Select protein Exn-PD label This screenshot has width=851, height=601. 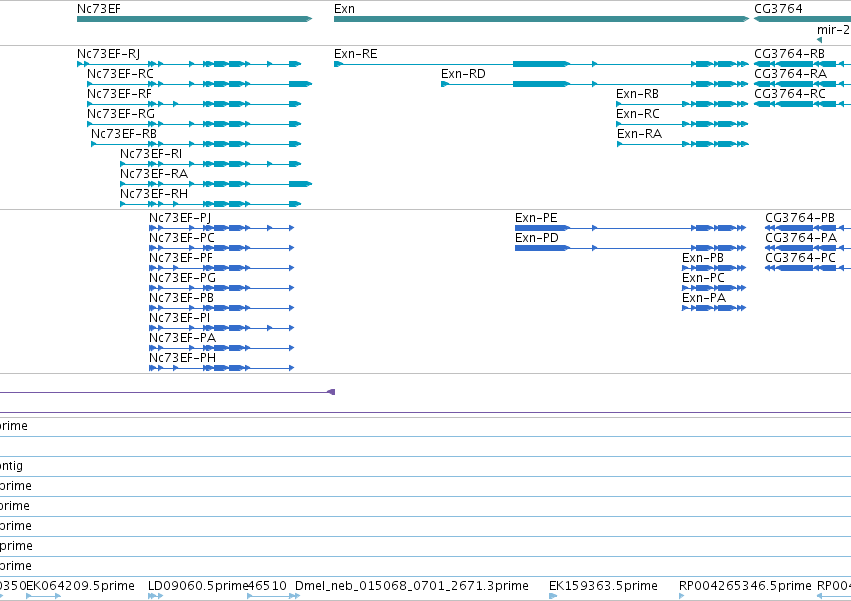537,238
